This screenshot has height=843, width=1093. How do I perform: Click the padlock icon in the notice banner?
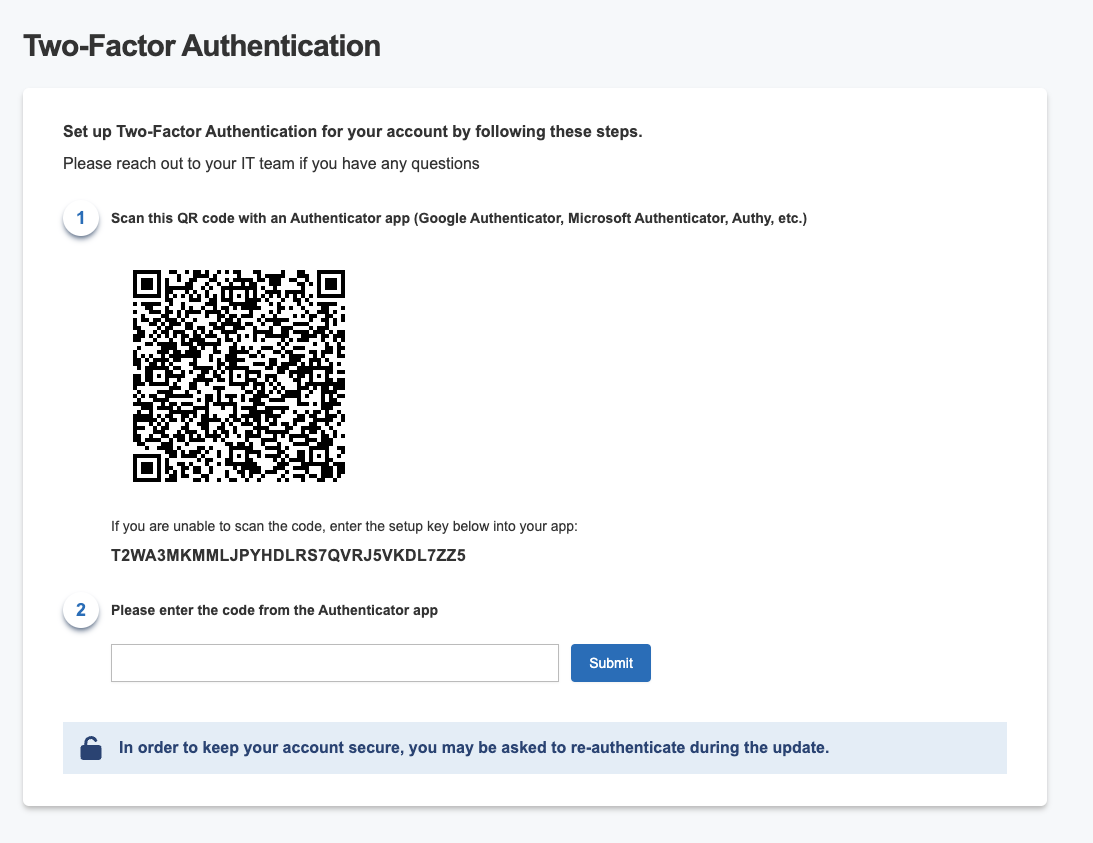pos(91,748)
